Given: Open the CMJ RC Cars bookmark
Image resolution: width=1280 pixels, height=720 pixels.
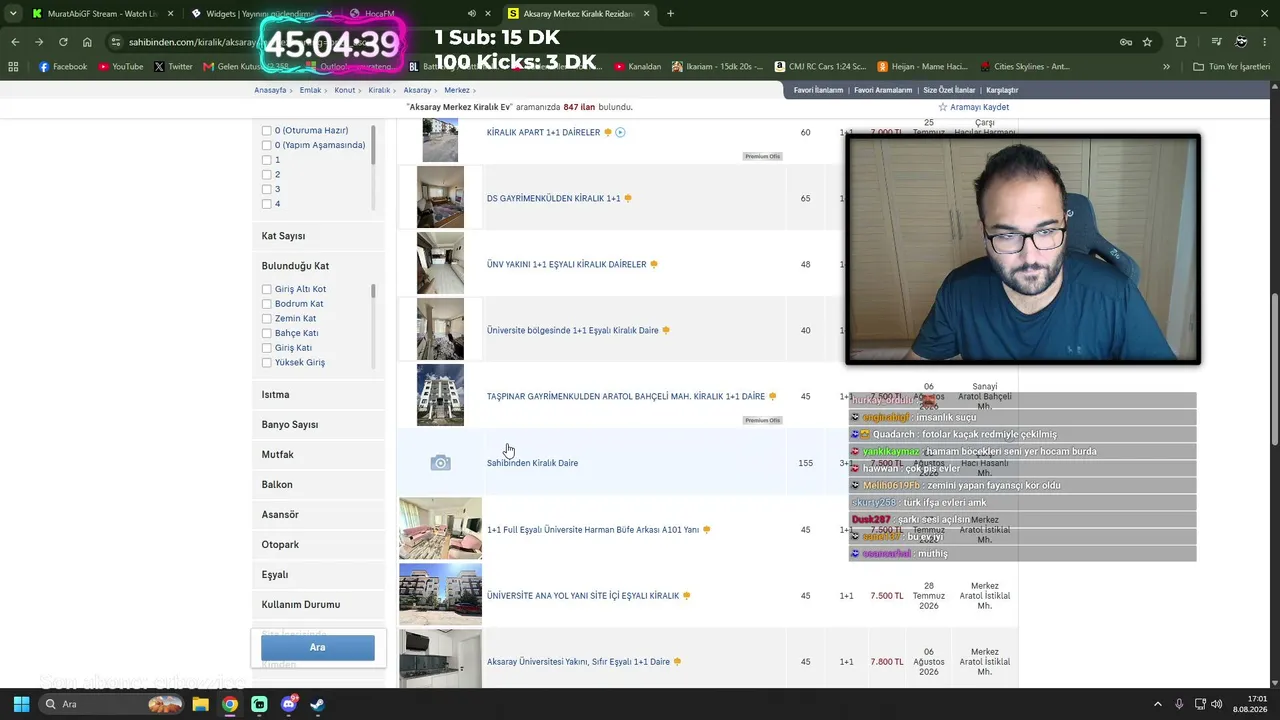Looking at the screenshot, I should pyautogui.click(x=820, y=67).
